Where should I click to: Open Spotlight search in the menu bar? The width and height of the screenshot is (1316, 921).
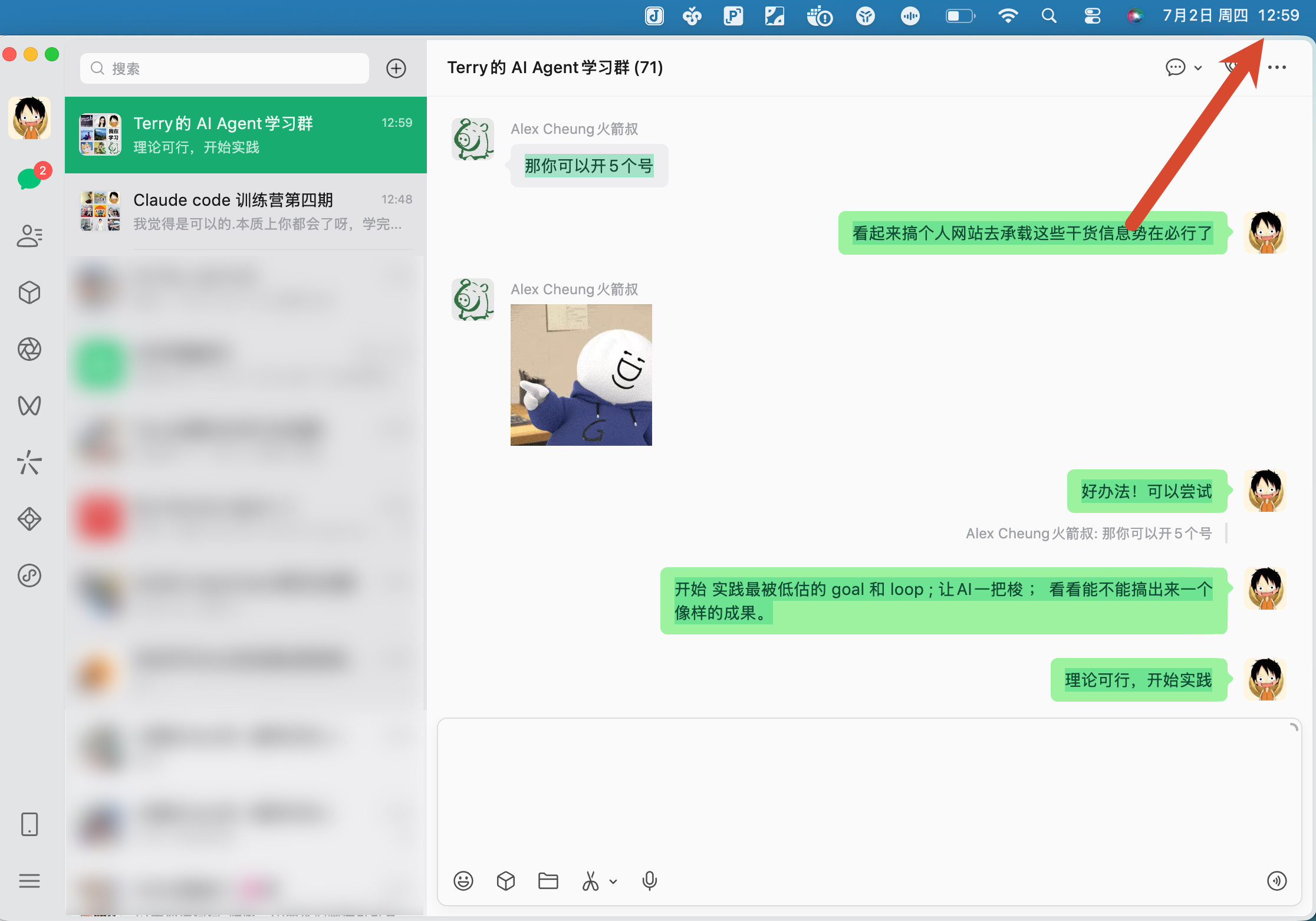tap(1049, 16)
